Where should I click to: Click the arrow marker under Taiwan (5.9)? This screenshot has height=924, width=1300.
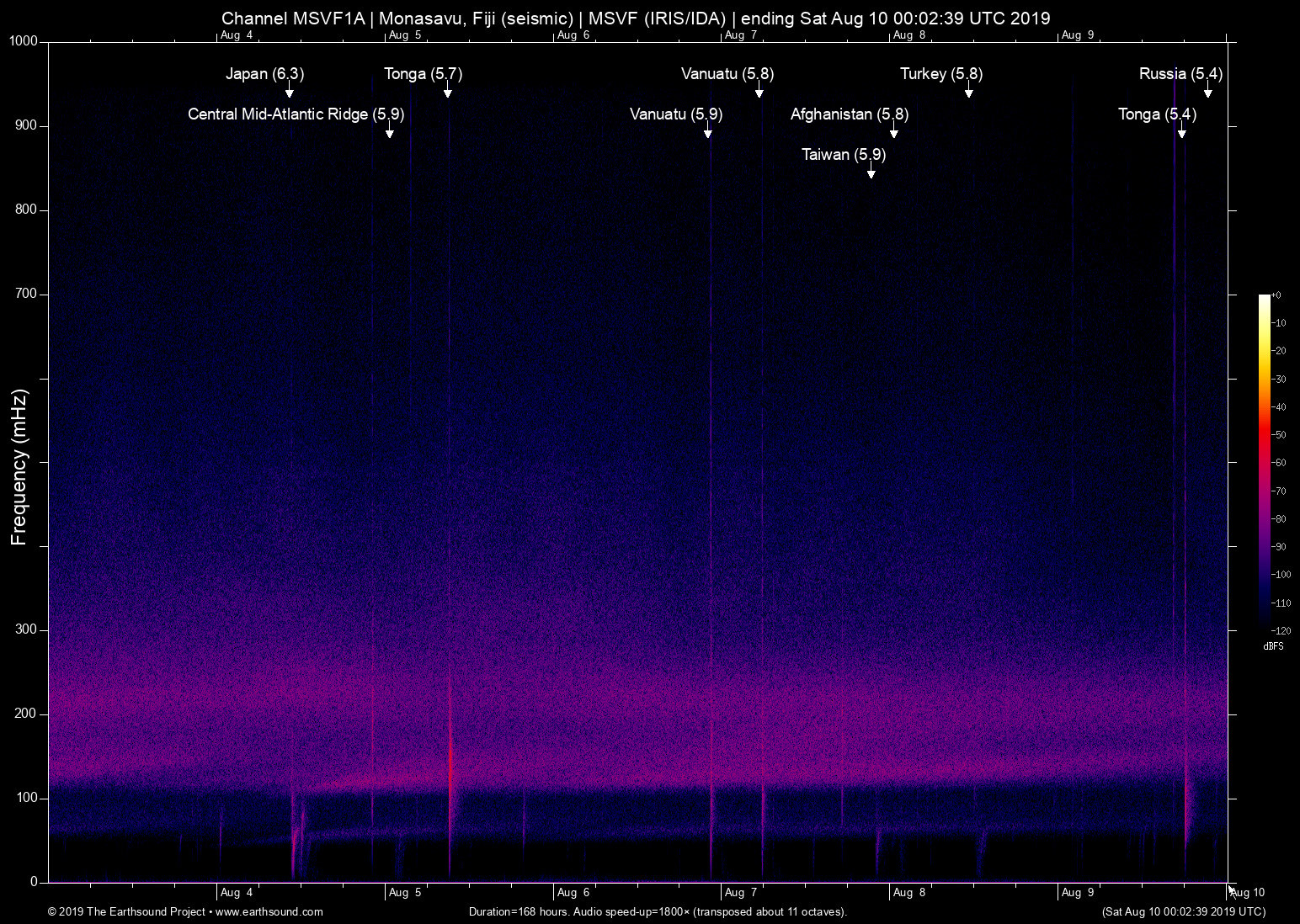871,172
